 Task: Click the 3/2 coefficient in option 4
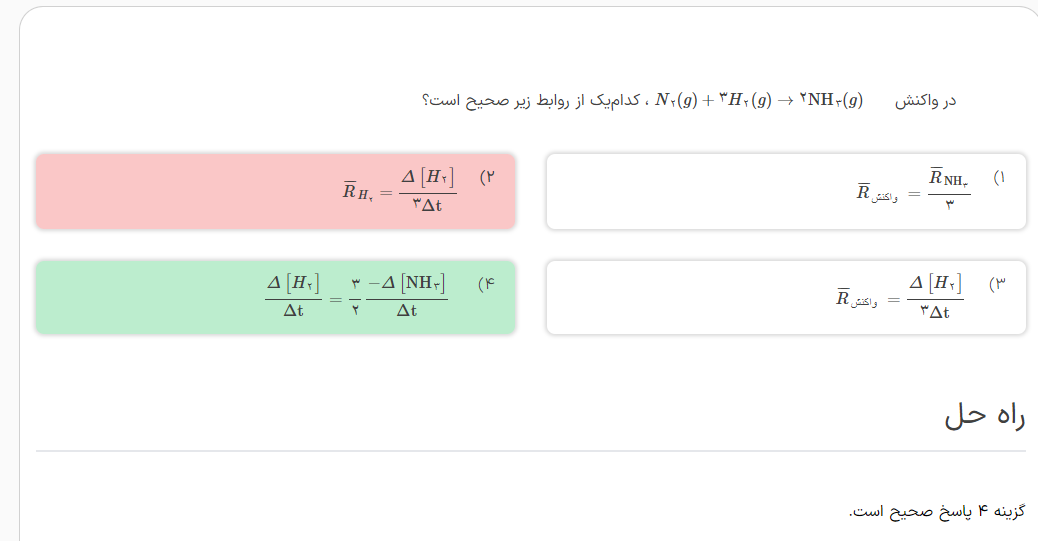tap(355, 297)
